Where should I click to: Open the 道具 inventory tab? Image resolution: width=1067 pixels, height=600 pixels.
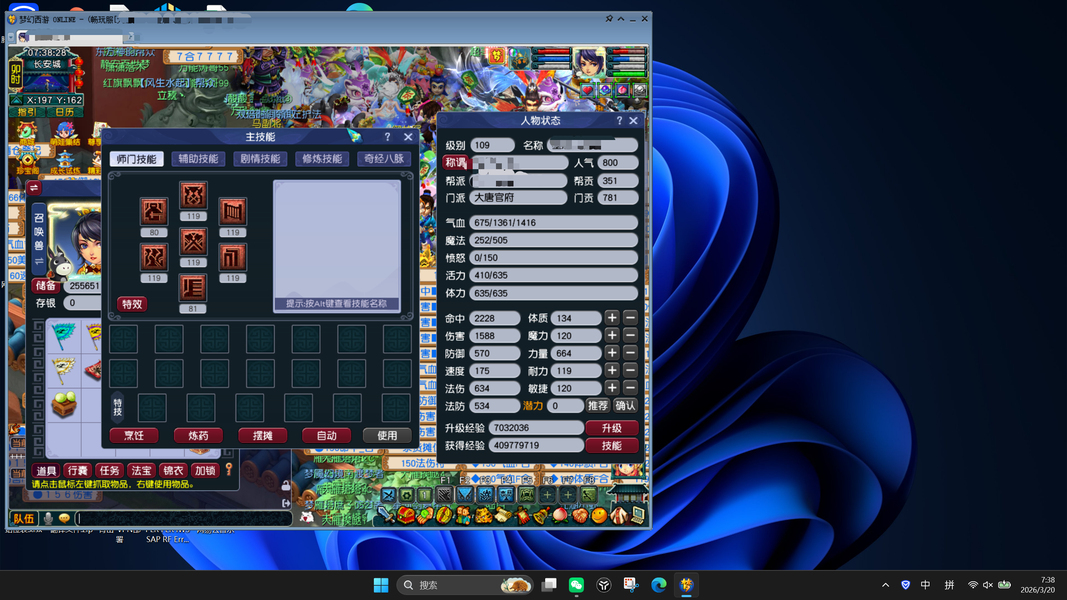click(x=46, y=470)
